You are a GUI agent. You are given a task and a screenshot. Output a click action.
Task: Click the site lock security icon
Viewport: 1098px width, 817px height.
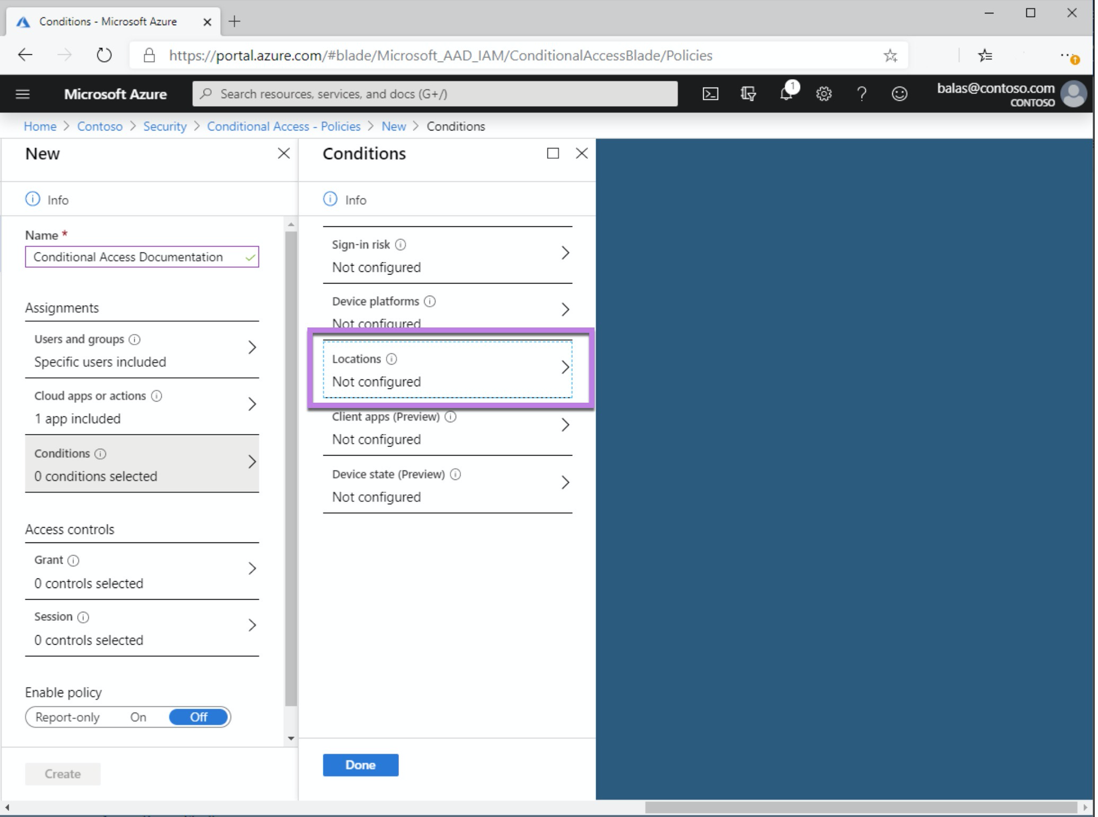(149, 55)
